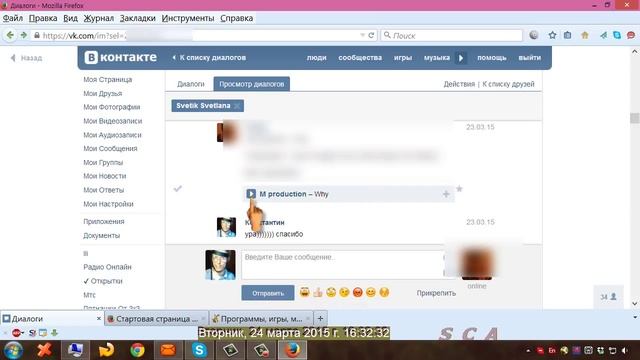Select the Просмотр диалогов tab
This screenshot has height=360, width=640.
point(252,84)
